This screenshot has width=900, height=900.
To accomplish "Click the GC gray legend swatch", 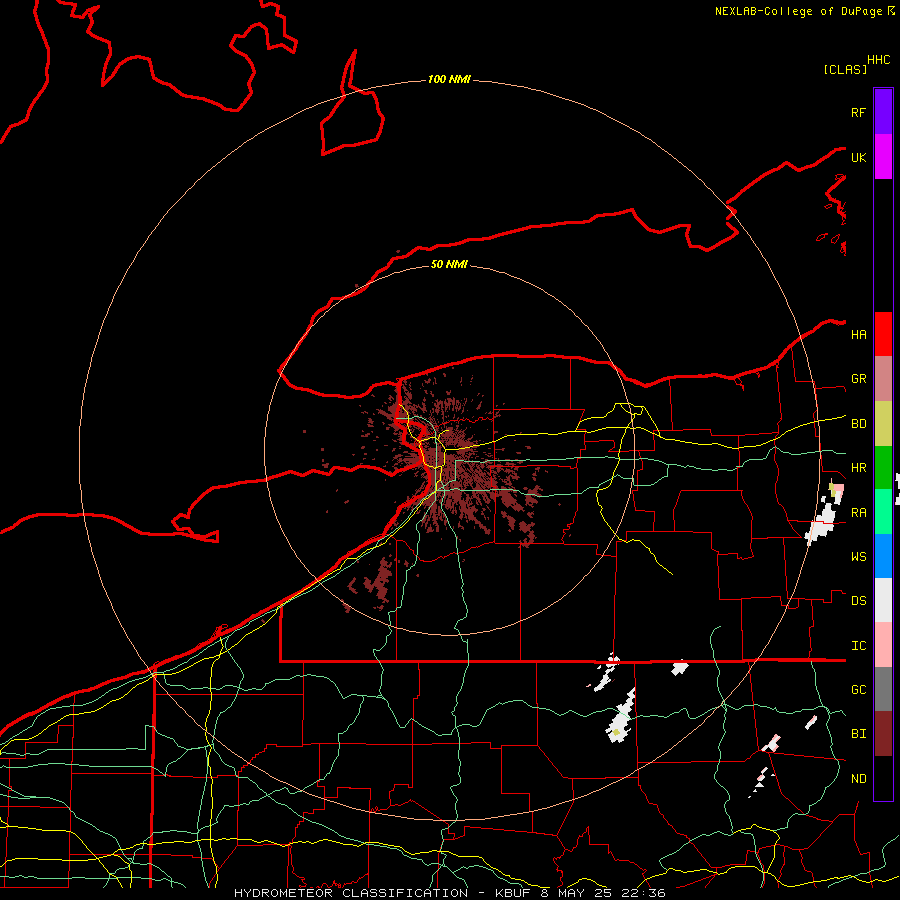I will [x=883, y=689].
